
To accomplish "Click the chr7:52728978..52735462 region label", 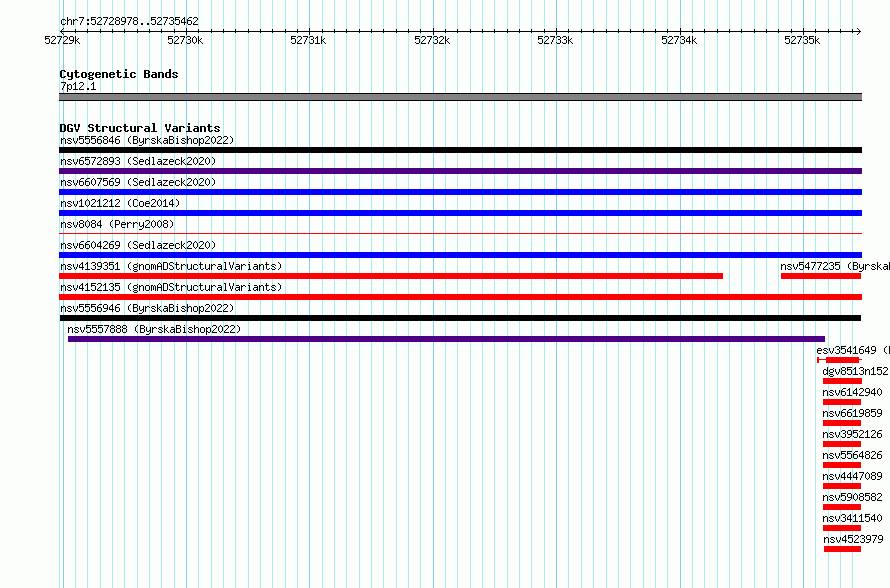I will tap(129, 22).
